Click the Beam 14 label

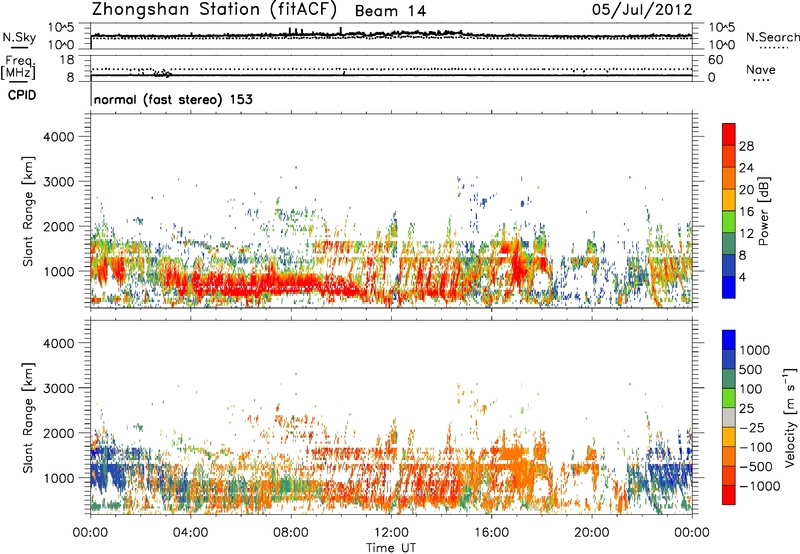point(390,11)
